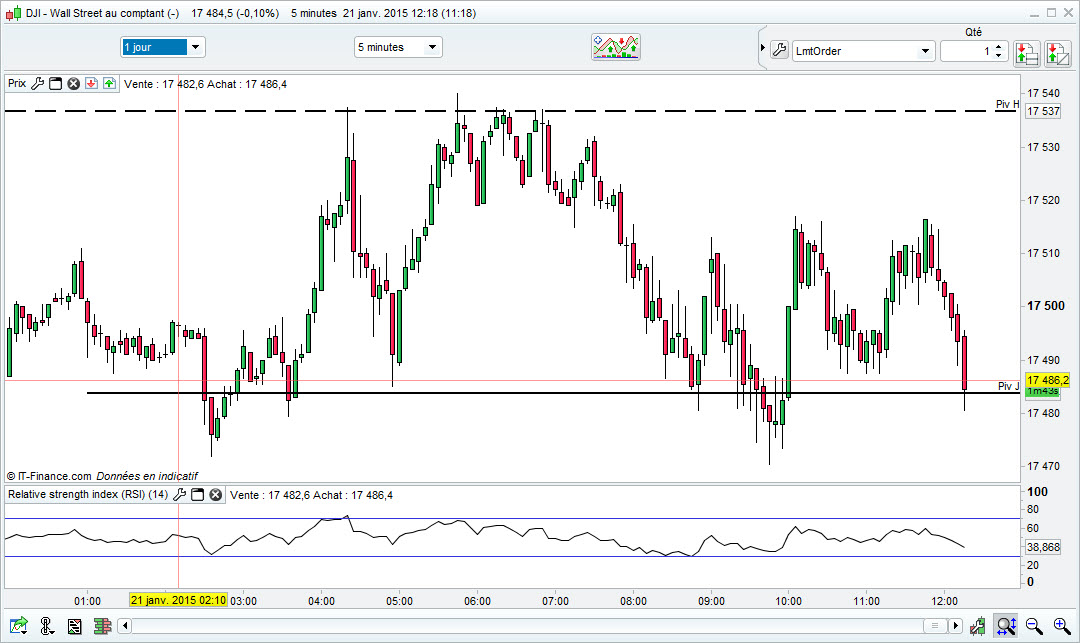The image size is (1080, 643).
Task: Open Prix panel wrench settings
Action: [x=38, y=83]
